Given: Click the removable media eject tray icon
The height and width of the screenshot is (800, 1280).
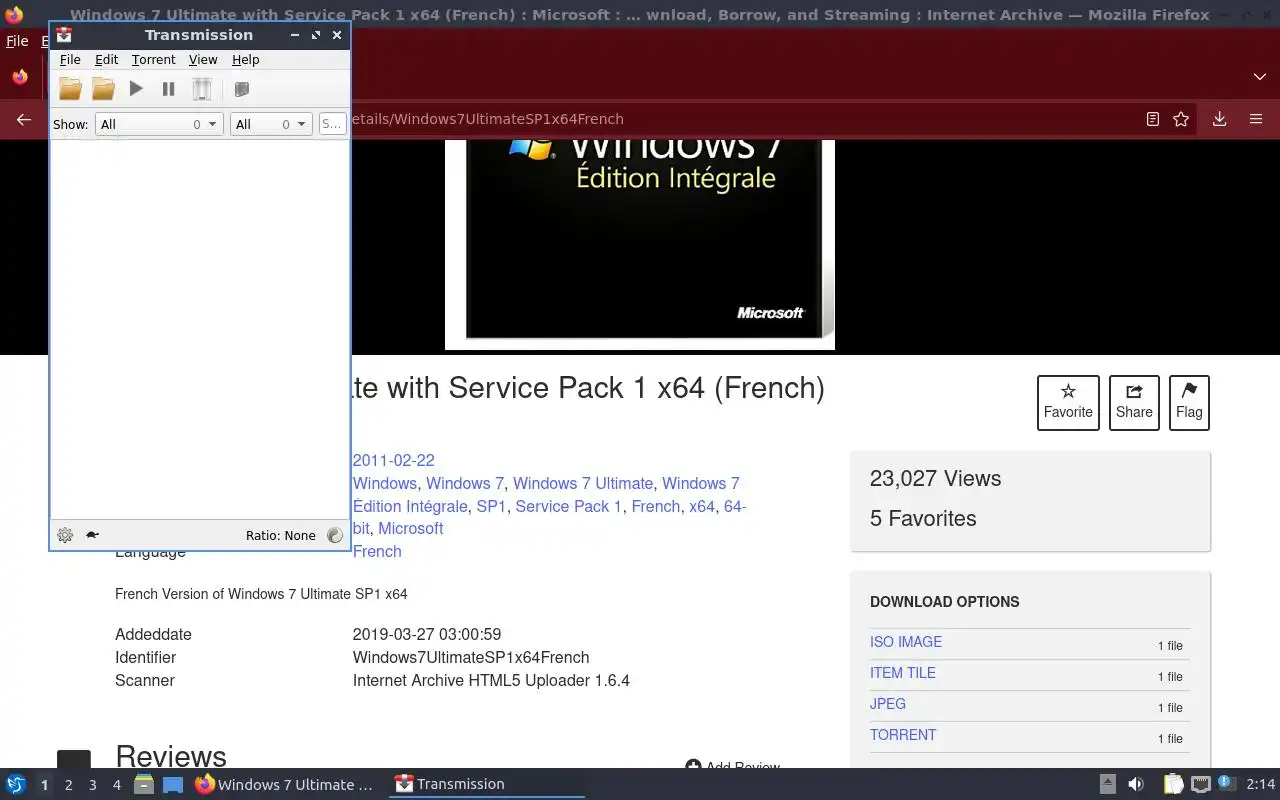Looking at the screenshot, I should coord(1108,785).
